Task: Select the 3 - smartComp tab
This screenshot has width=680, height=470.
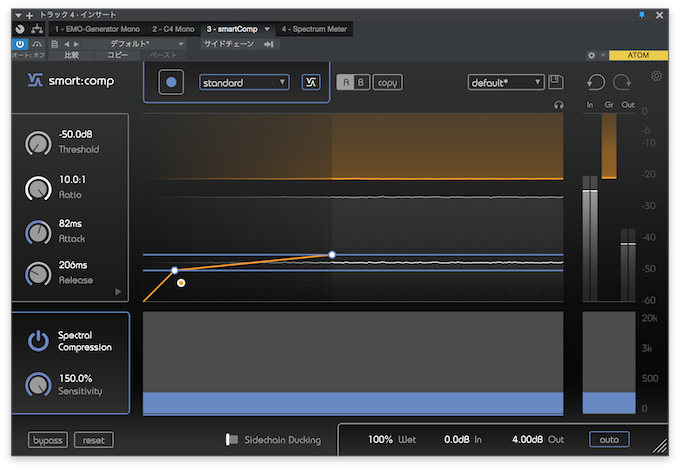Action: pos(232,29)
